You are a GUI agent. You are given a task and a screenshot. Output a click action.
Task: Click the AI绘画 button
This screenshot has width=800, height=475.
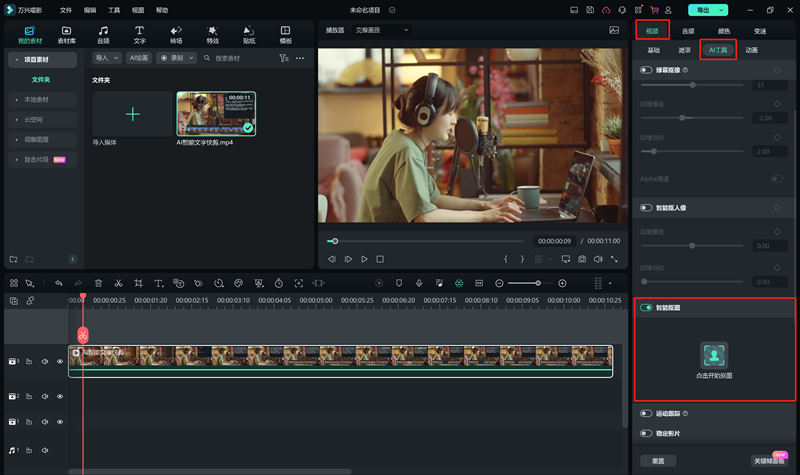pos(139,58)
